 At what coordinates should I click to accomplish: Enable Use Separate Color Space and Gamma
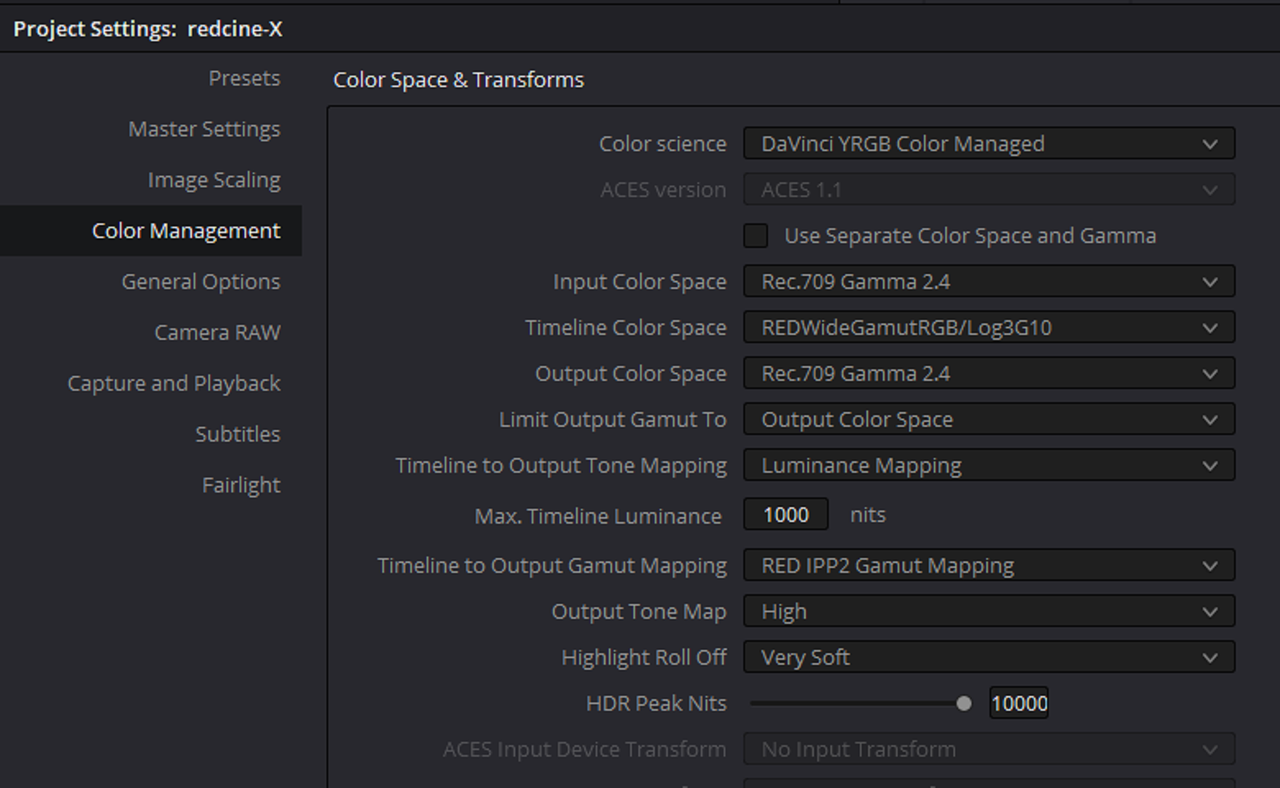(756, 236)
